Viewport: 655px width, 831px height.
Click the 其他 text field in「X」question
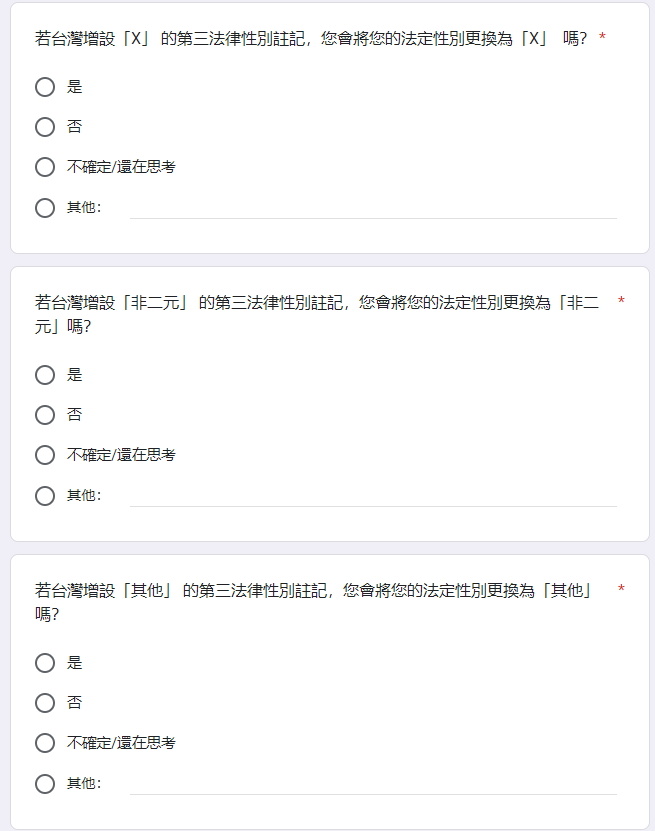click(x=374, y=208)
